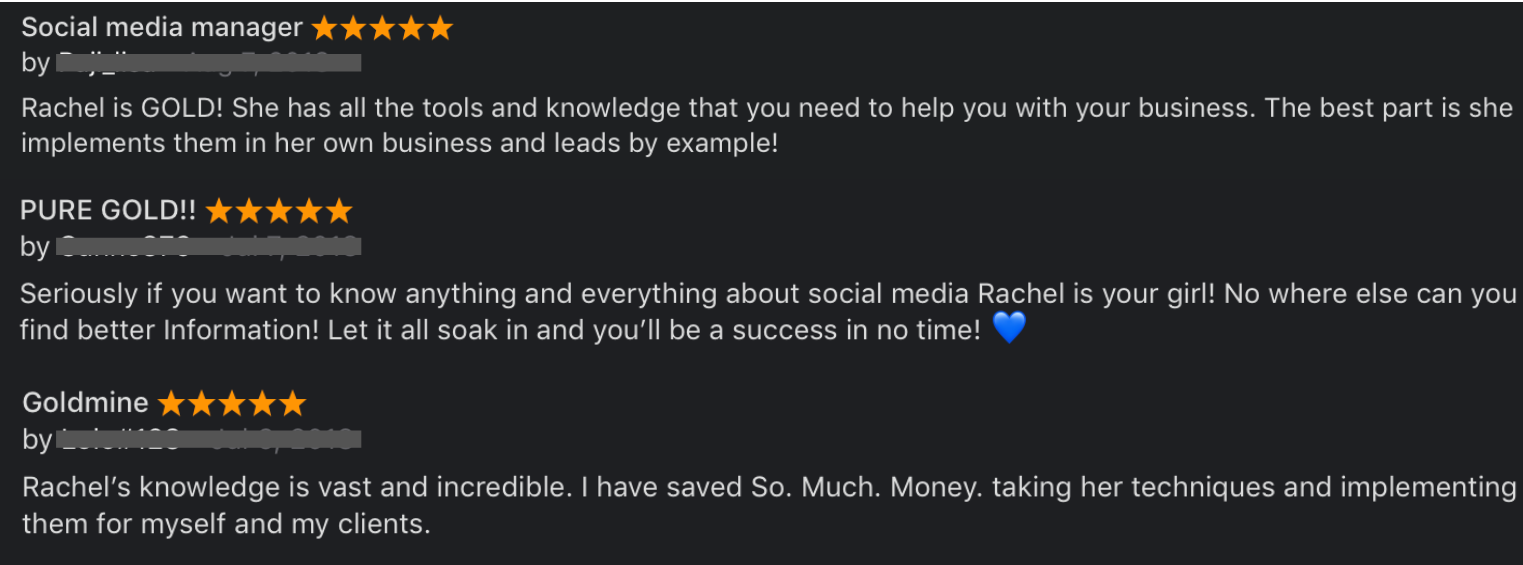Click the stars next to PURE GOLD!!
The width and height of the screenshot is (1523, 565).
tap(279, 210)
